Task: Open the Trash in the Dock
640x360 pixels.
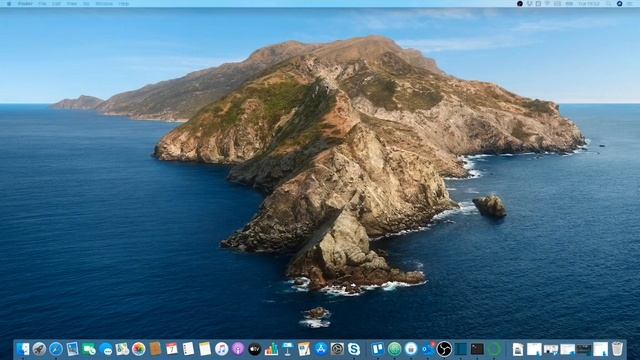Action: coord(618,349)
